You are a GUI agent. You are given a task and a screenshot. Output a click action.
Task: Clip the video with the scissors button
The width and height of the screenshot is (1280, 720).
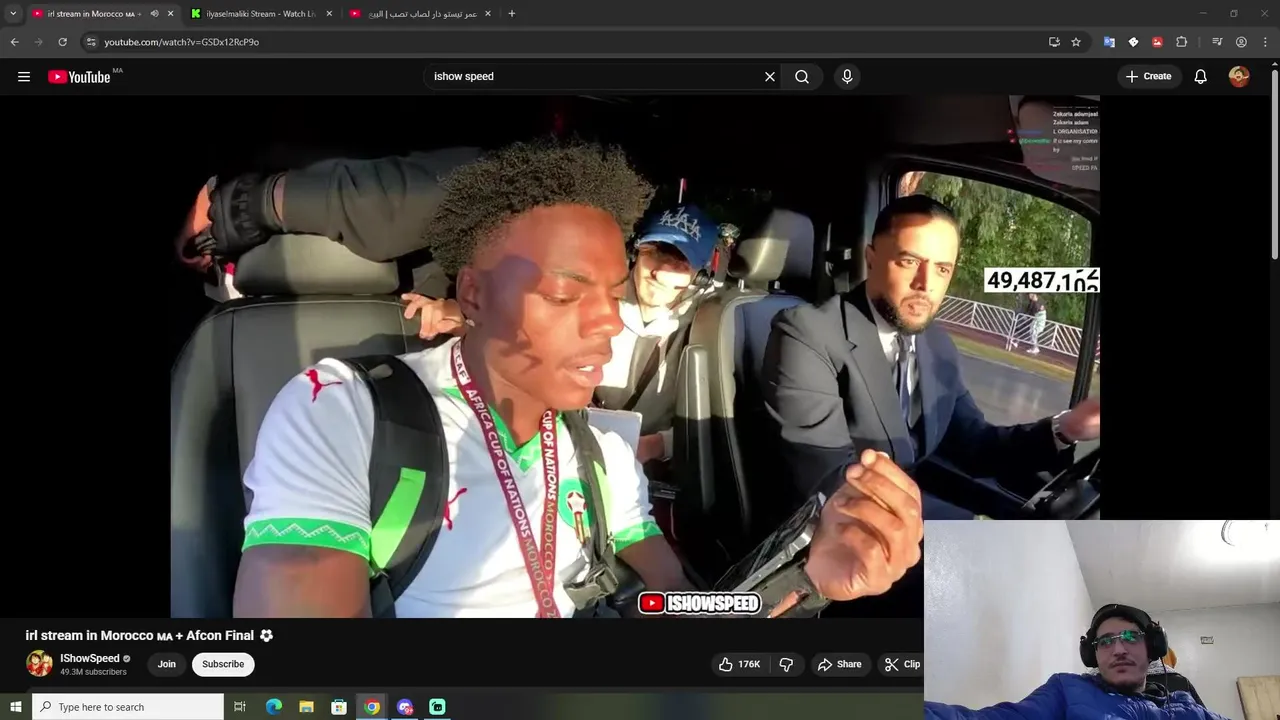(902, 664)
